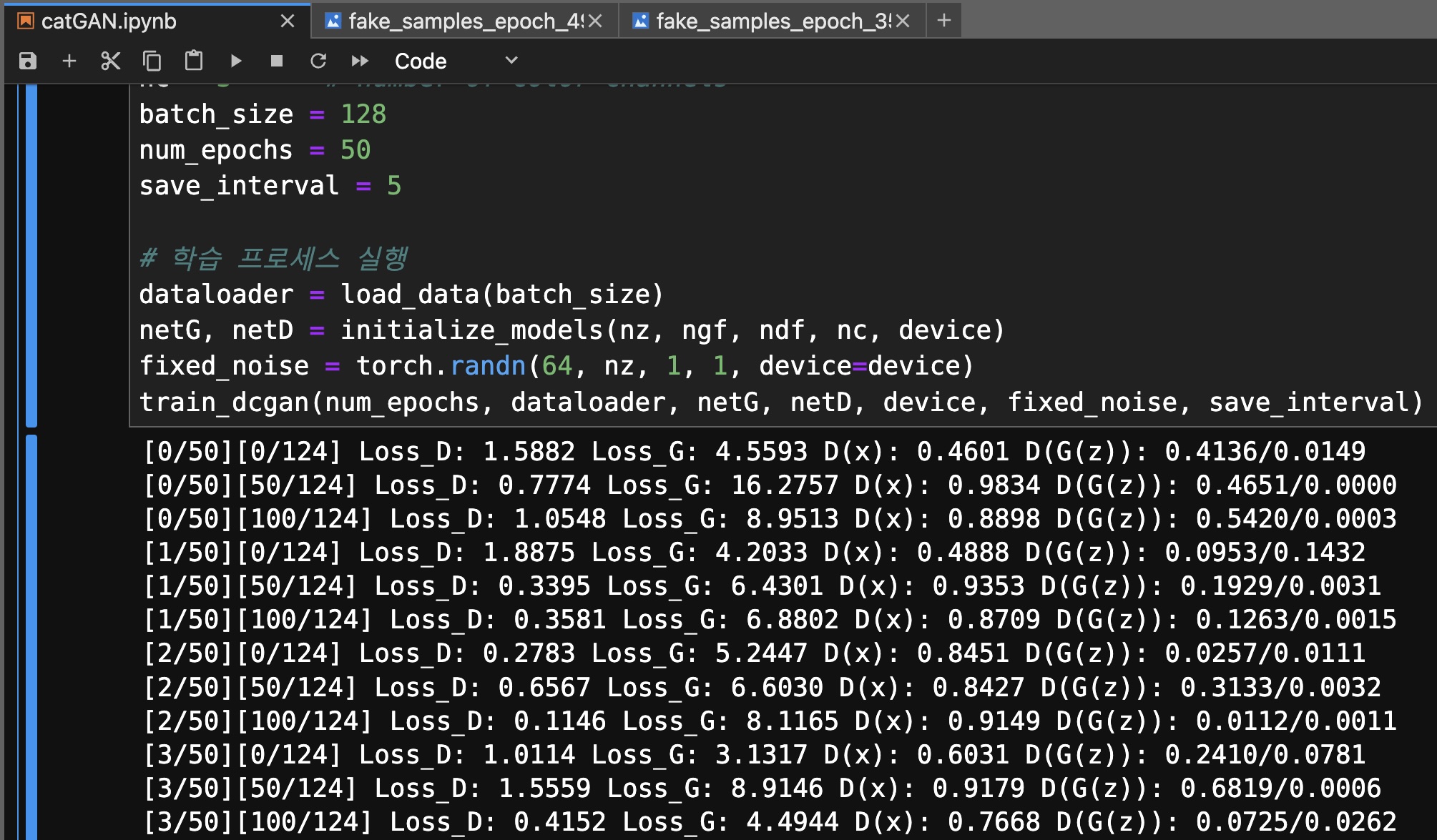1437x840 pixels.
Task: Click the Save notebook icon
Action: [x=28, y=61]
